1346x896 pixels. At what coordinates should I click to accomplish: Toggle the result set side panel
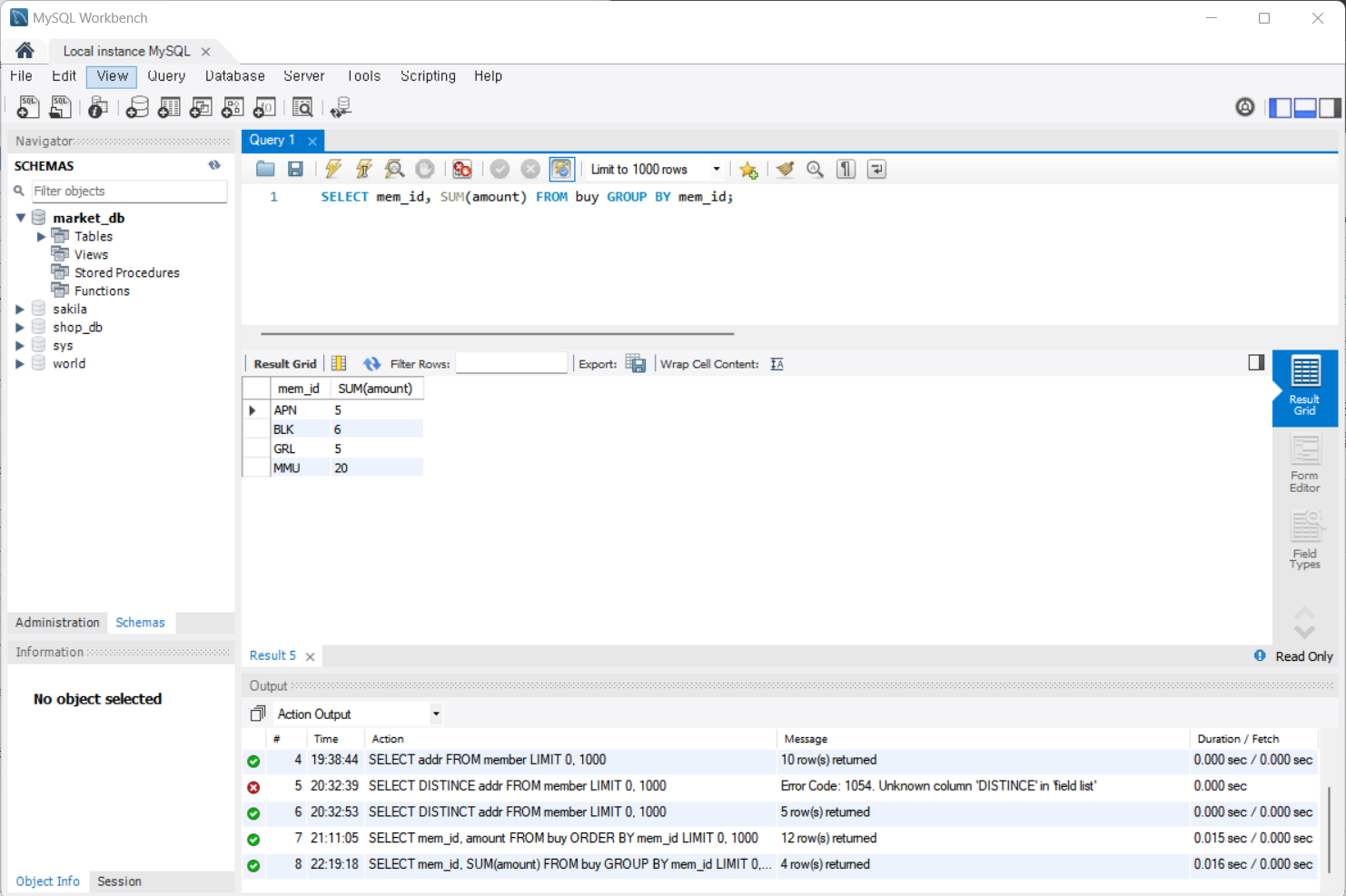pos(1256,362)
